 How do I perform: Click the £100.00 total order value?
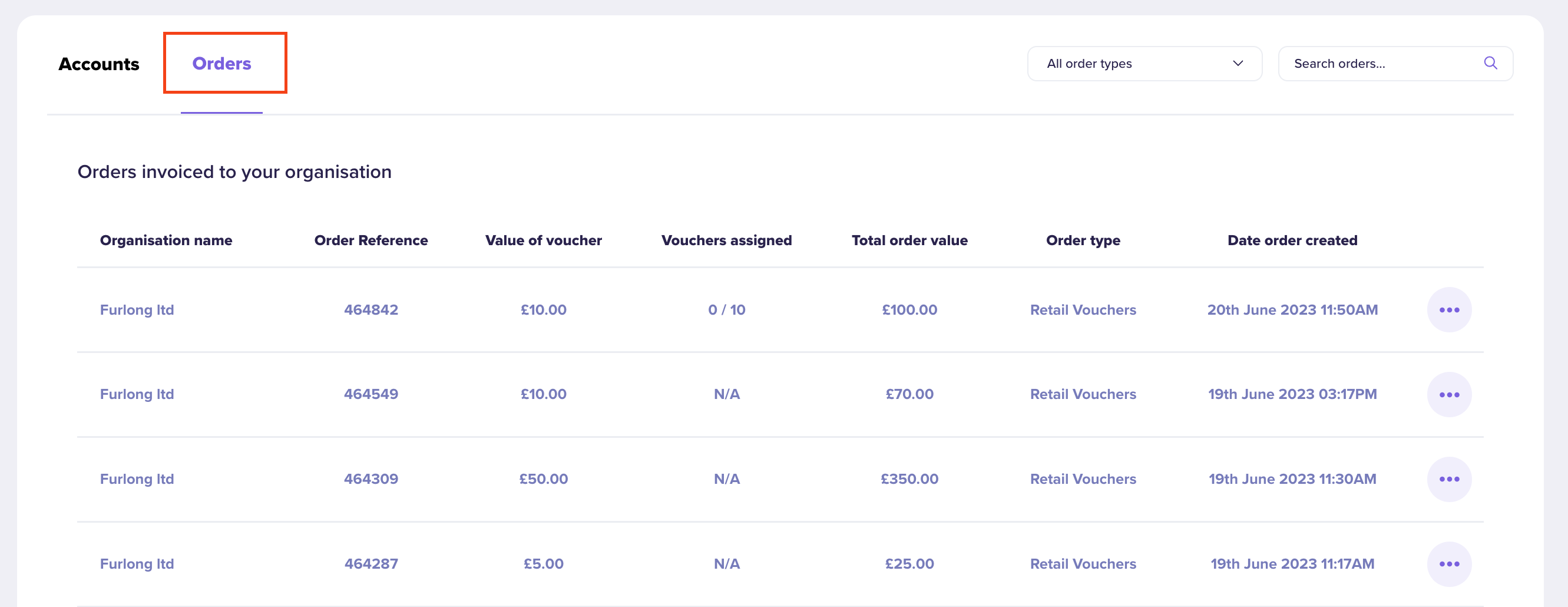[x=909, y=310]
